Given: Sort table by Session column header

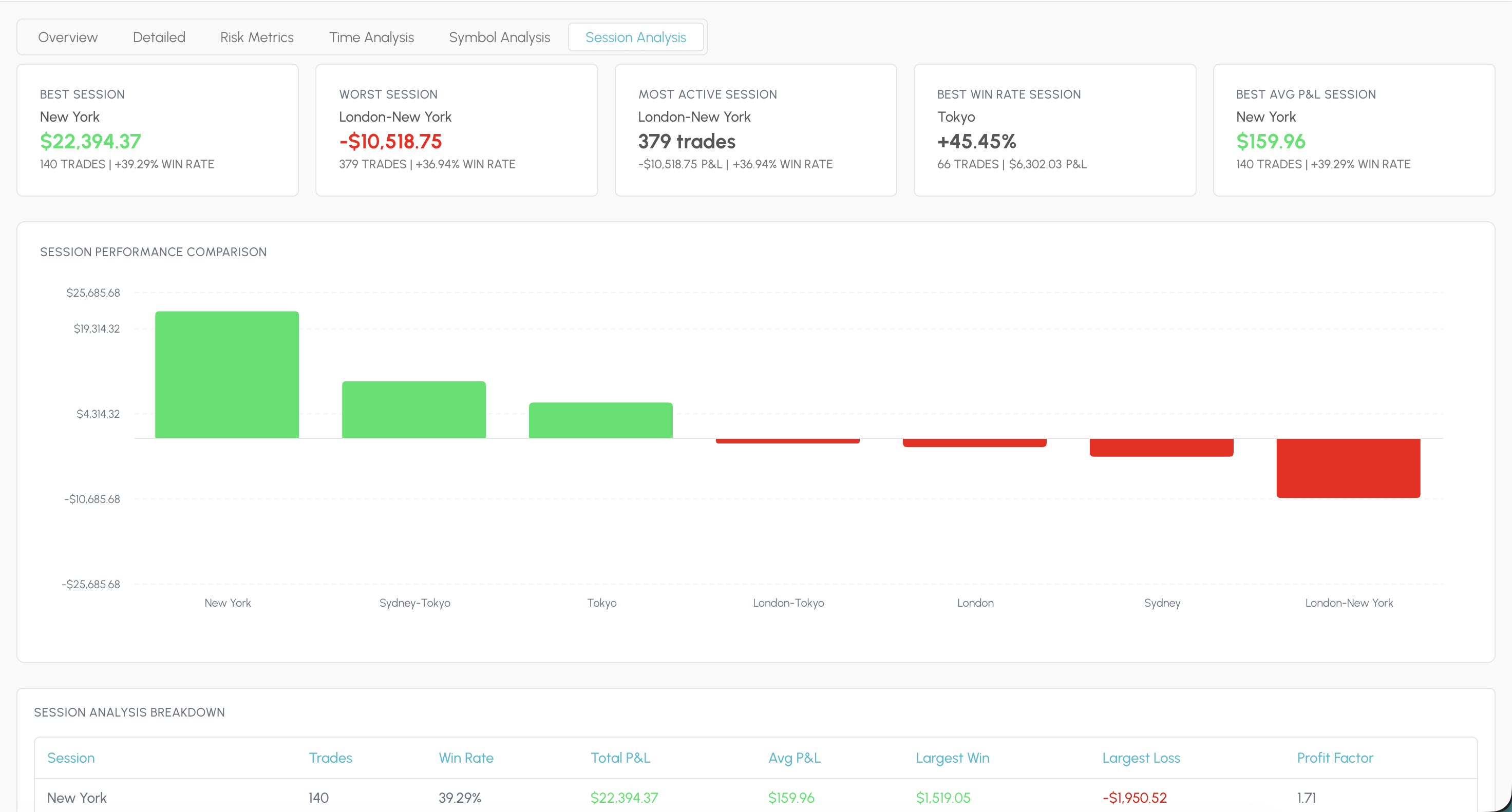Looking at the screenshot, I should click(x=71, y=758).
